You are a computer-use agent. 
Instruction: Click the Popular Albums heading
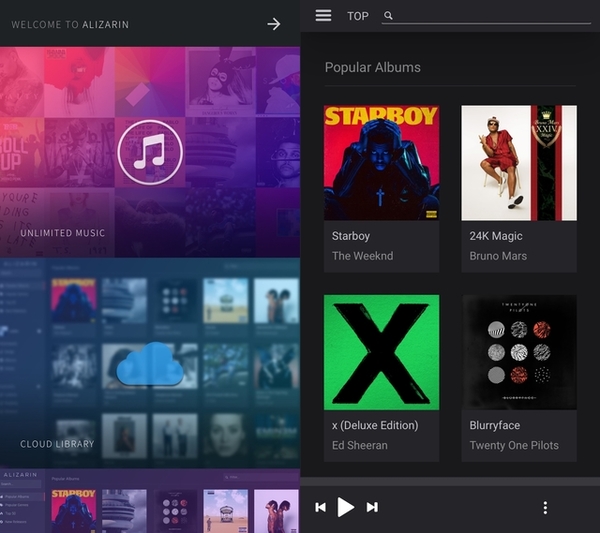[373, 67]
